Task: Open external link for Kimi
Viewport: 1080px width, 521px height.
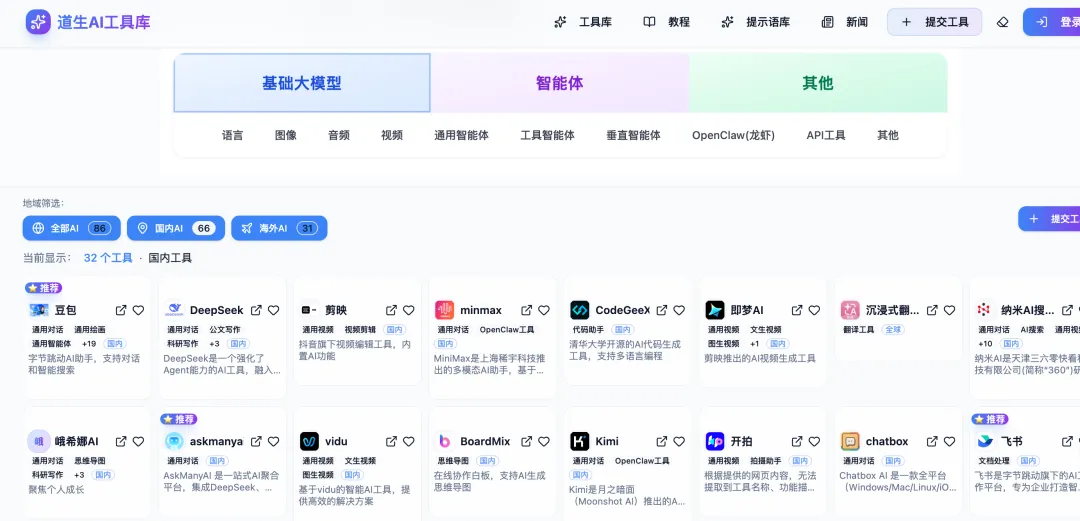Action: coord(662,441)
